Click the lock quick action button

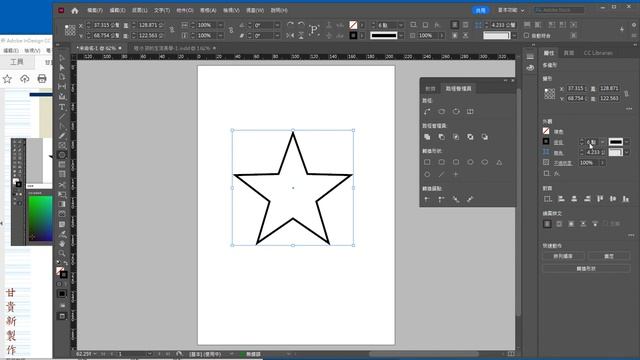click(609, 256)
